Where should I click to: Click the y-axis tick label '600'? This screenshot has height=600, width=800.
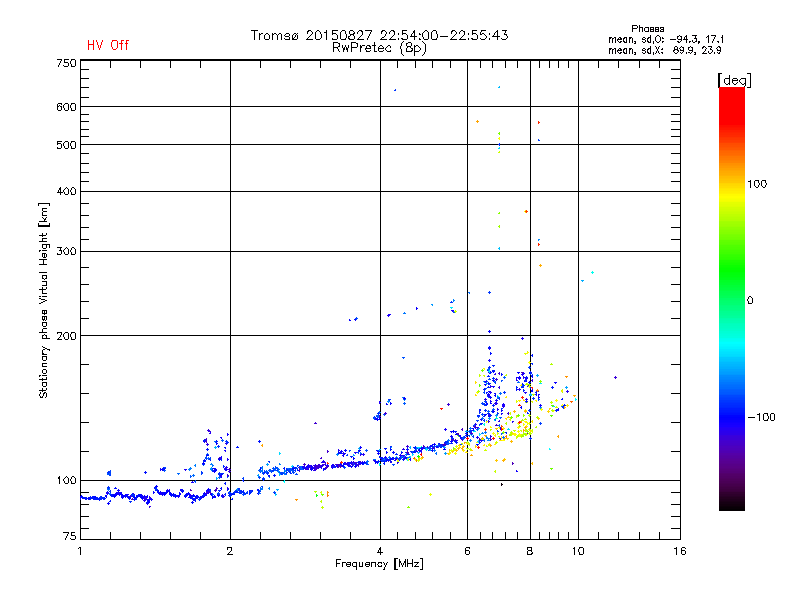tap(66, 107)
